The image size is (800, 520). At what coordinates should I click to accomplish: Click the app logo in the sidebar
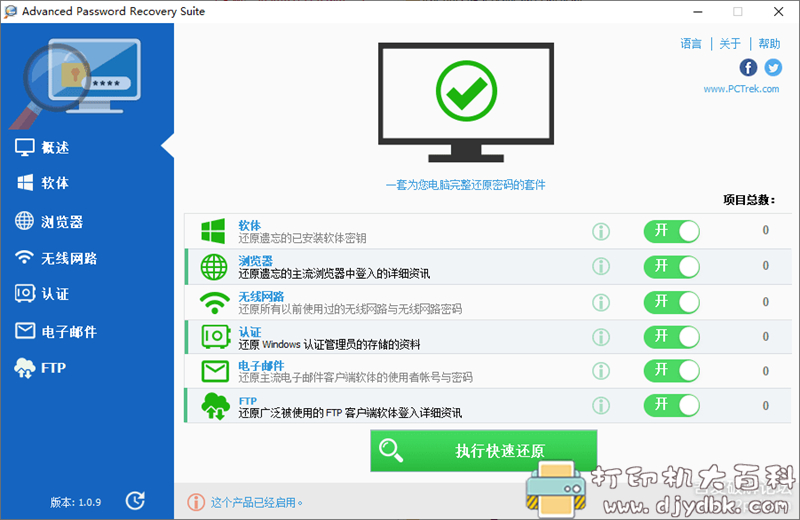coord(76,82)
